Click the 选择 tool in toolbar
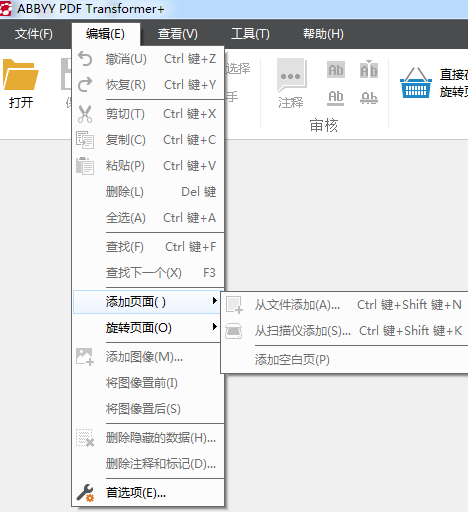The image size is (468, 512). (x=238, y=68)
